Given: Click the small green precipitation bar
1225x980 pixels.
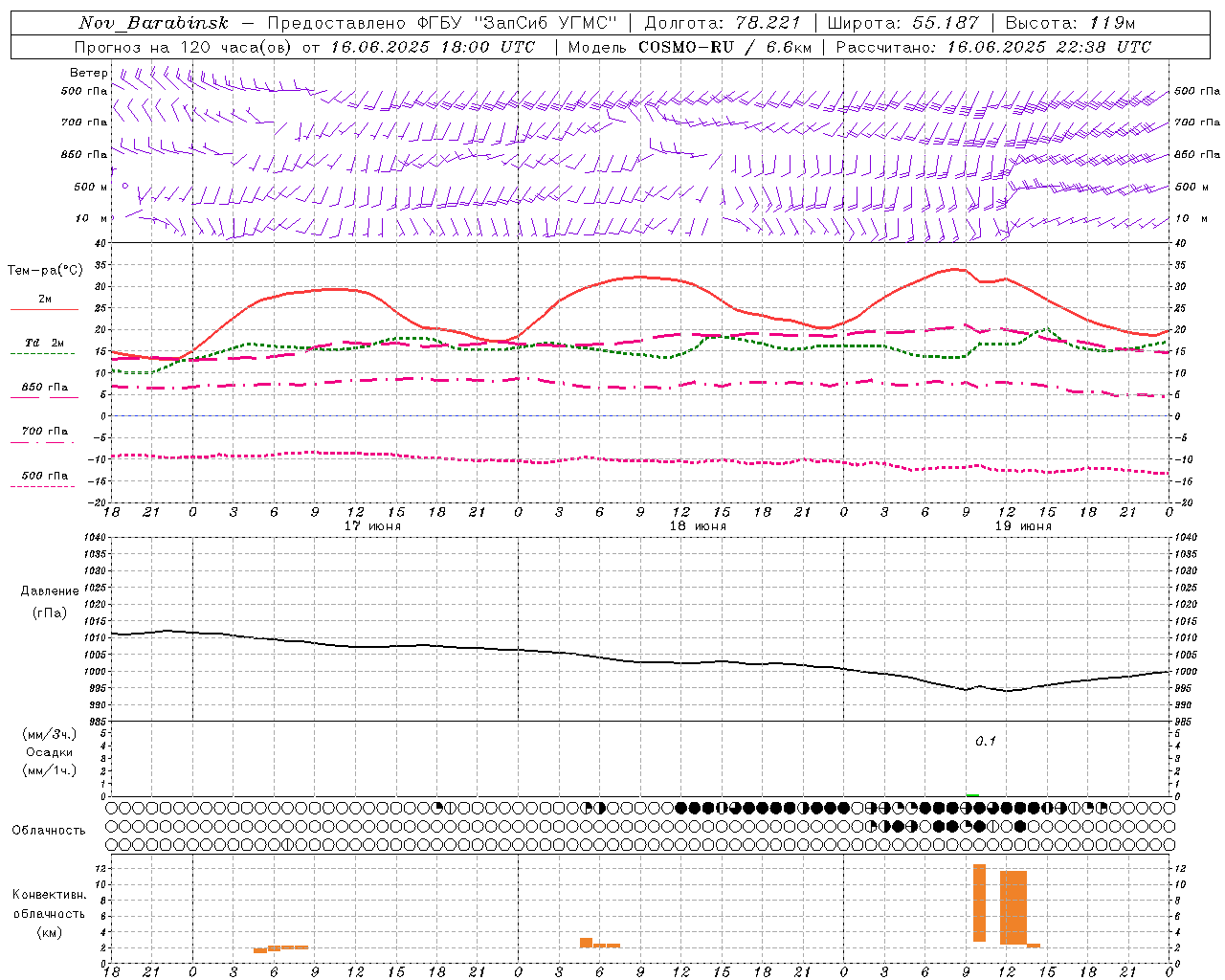Looking at the screenshot, I should pyautogui.click(x=972, y=794).
